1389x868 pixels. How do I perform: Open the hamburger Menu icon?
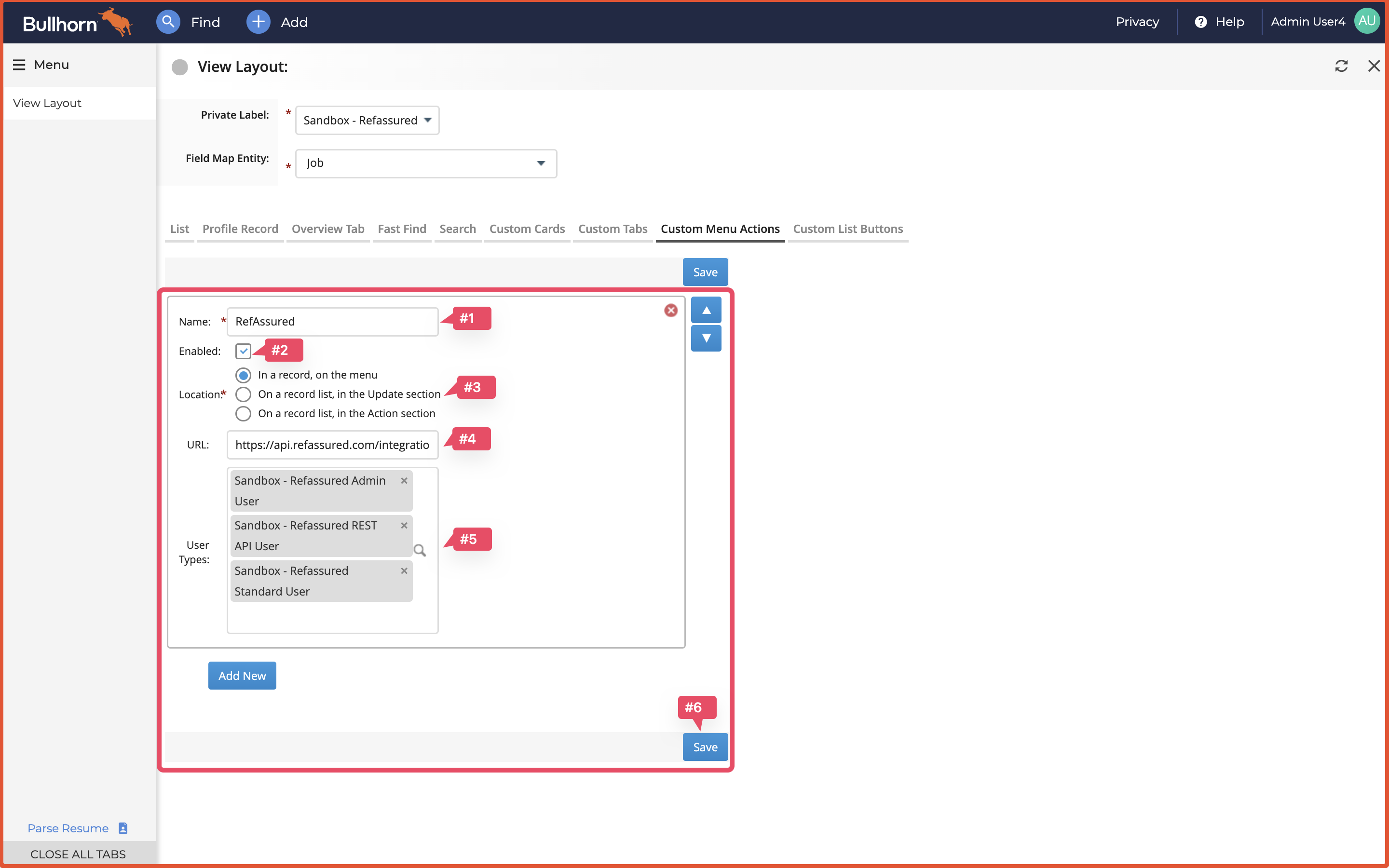19,65
